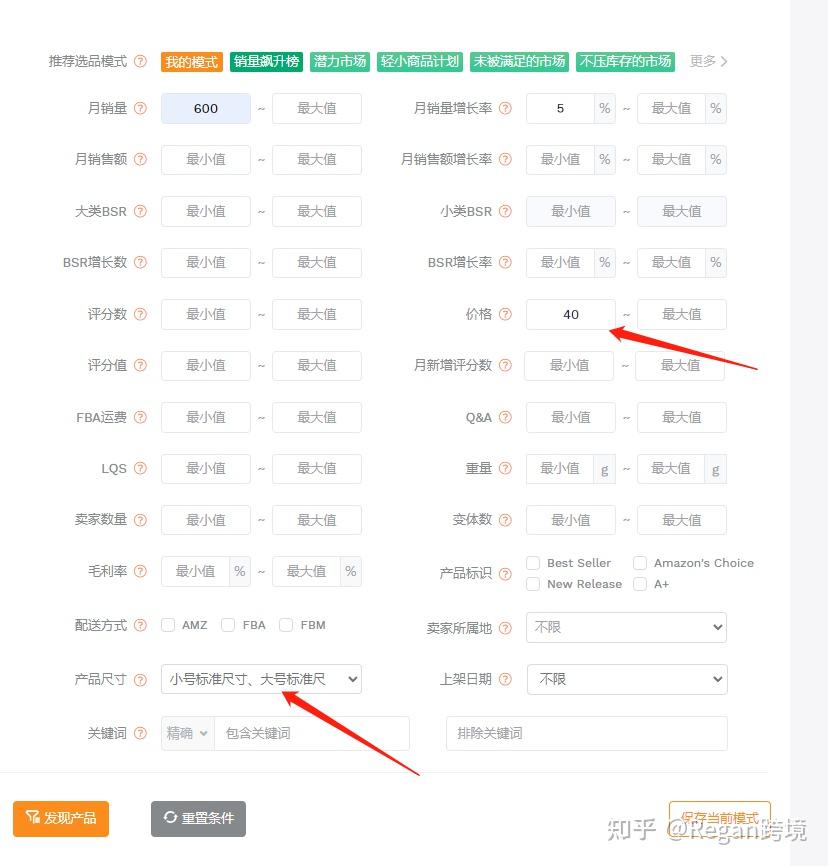Expand the 卖家所属地 dropdown
Screen dimensions: 828x866
[626, 627]
